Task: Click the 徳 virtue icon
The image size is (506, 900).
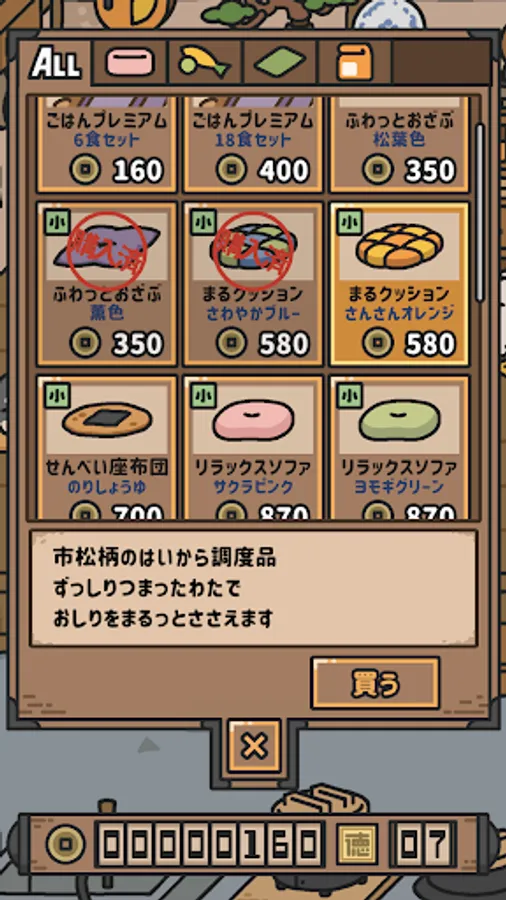Action: click(x=357, y=844)
